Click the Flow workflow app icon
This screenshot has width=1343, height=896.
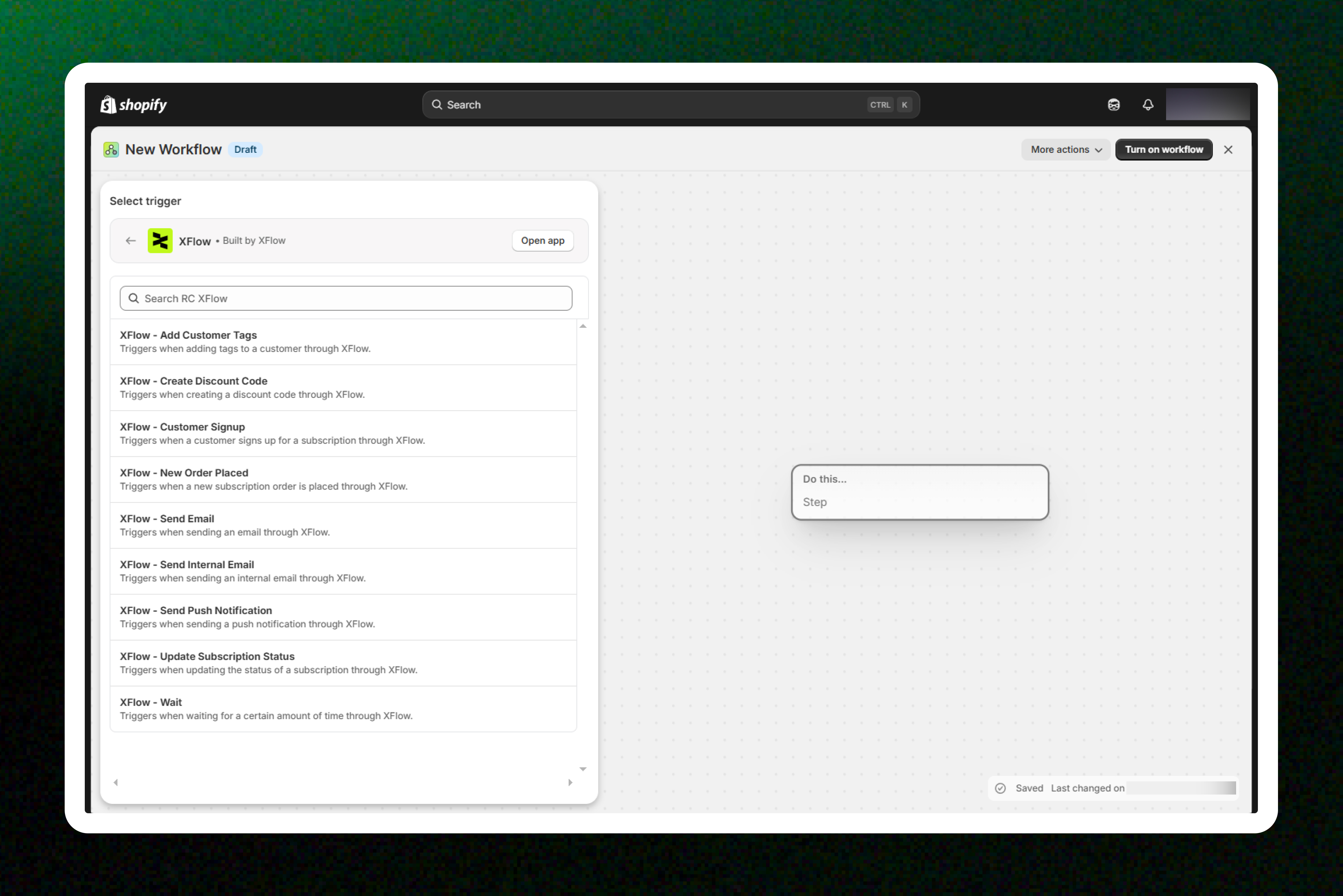(112, 150)
